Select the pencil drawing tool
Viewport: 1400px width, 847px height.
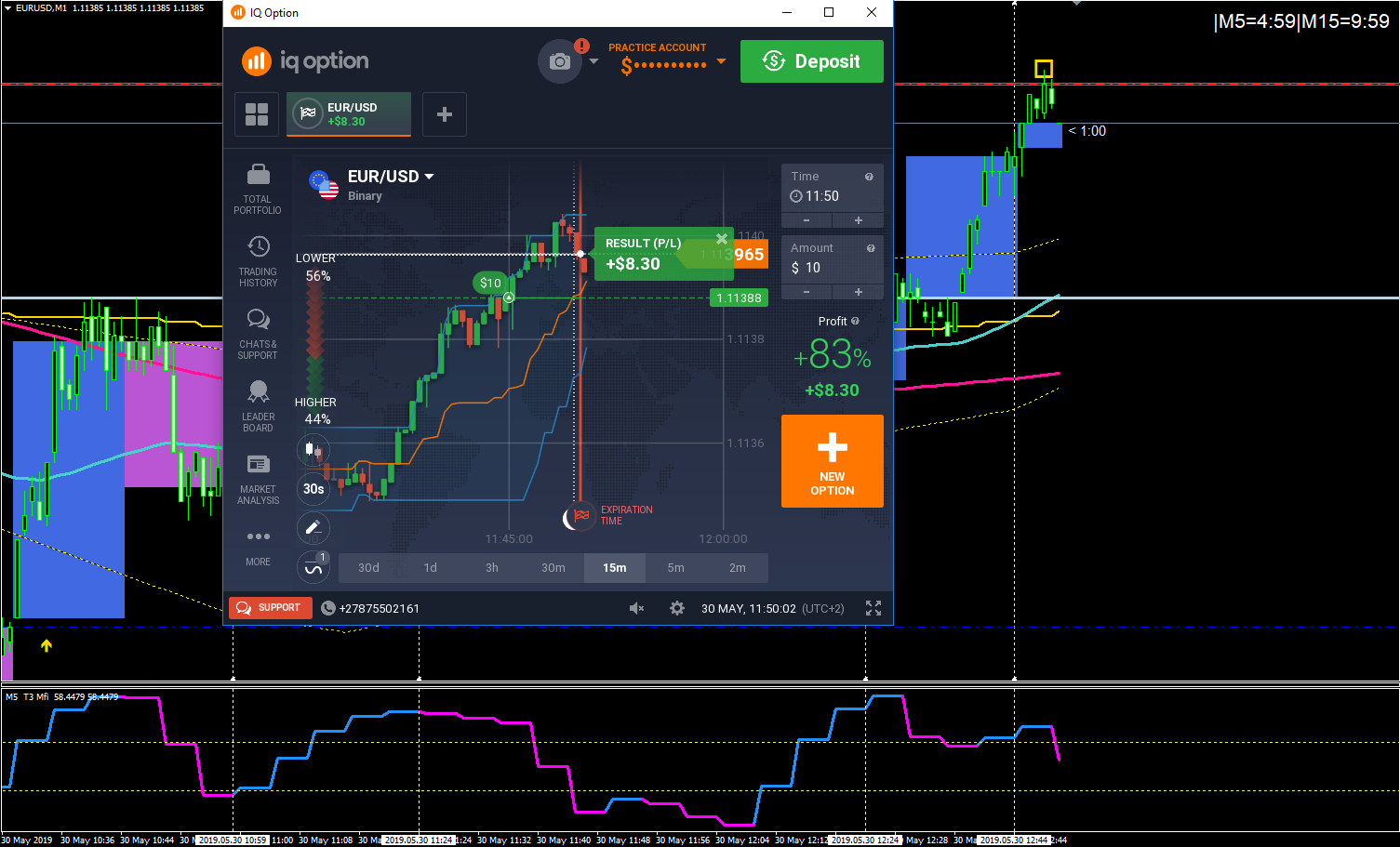point(313,528)
